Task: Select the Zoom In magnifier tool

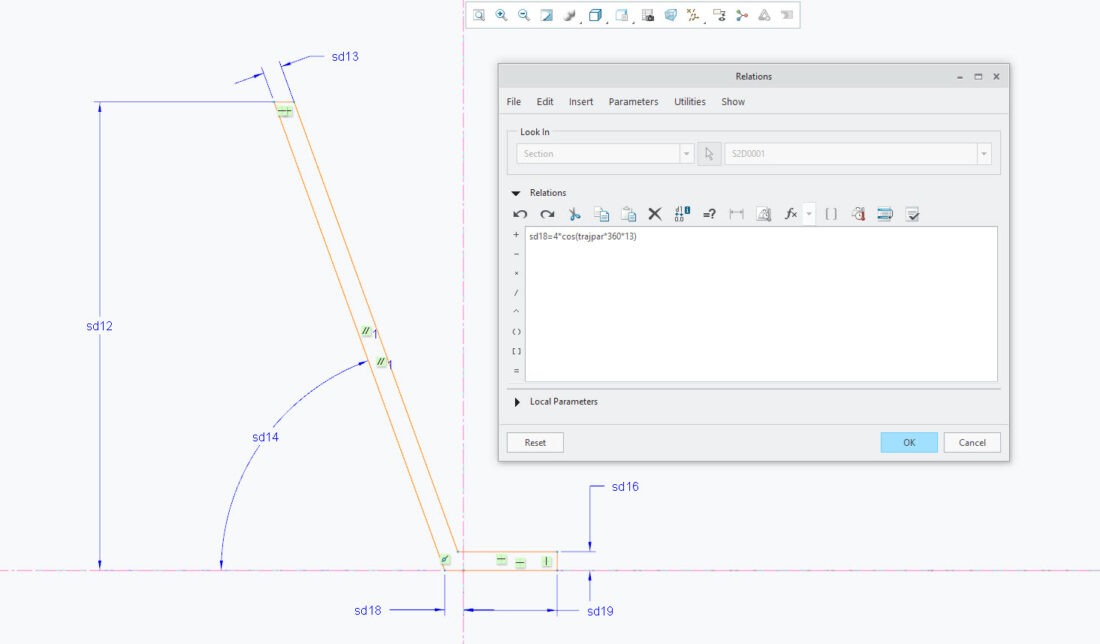Action: click(x=501, y=14)
